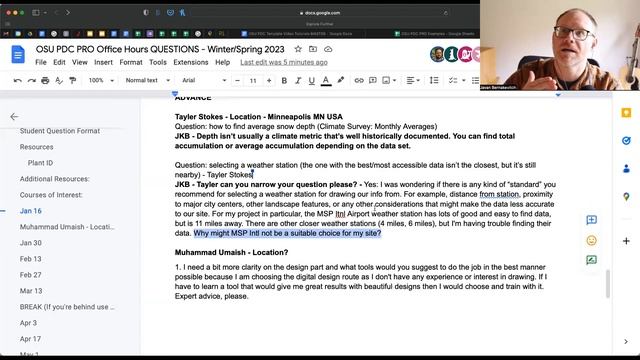Open the Insert menu
The image size is (640, 360).
(x=103, y=62)
